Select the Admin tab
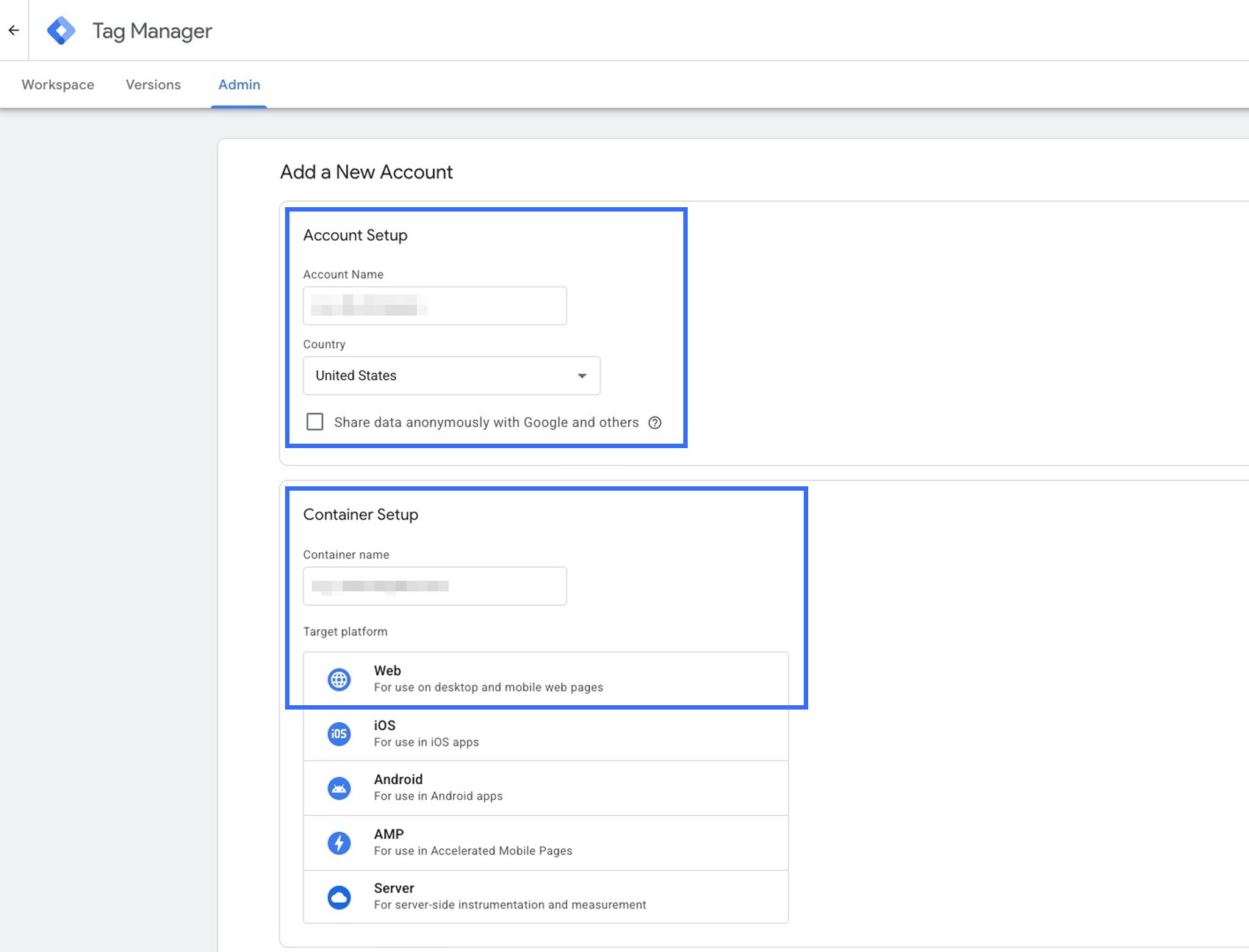 [x=239, y=84]
